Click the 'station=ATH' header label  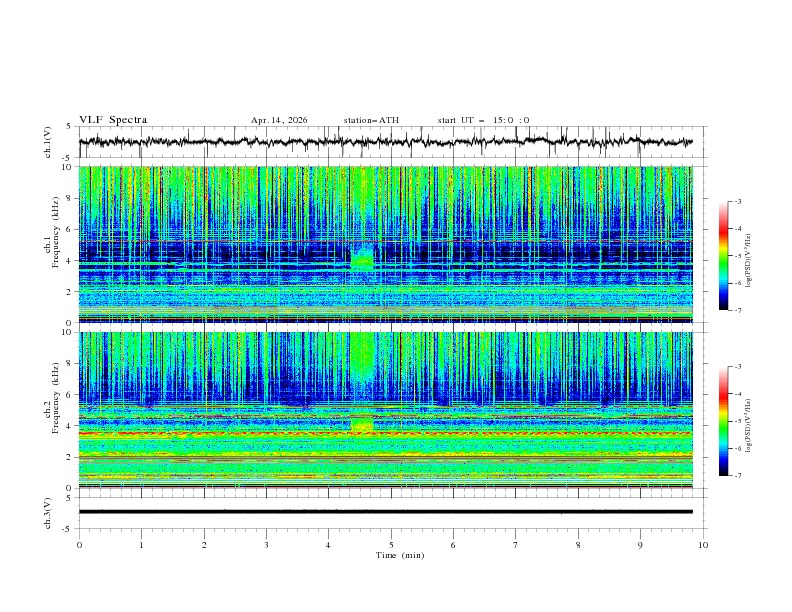pos(371,120)
